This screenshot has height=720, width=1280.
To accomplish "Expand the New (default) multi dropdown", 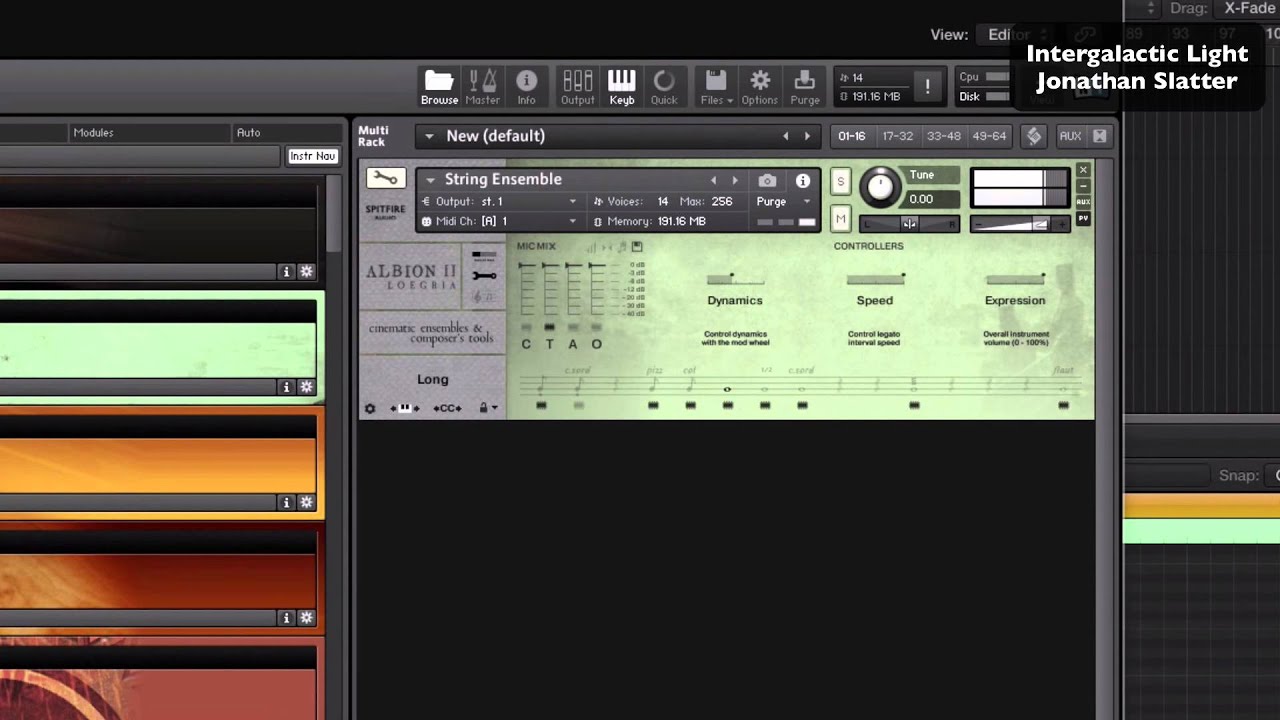I will pyautogui.click(x=429, y=136).
